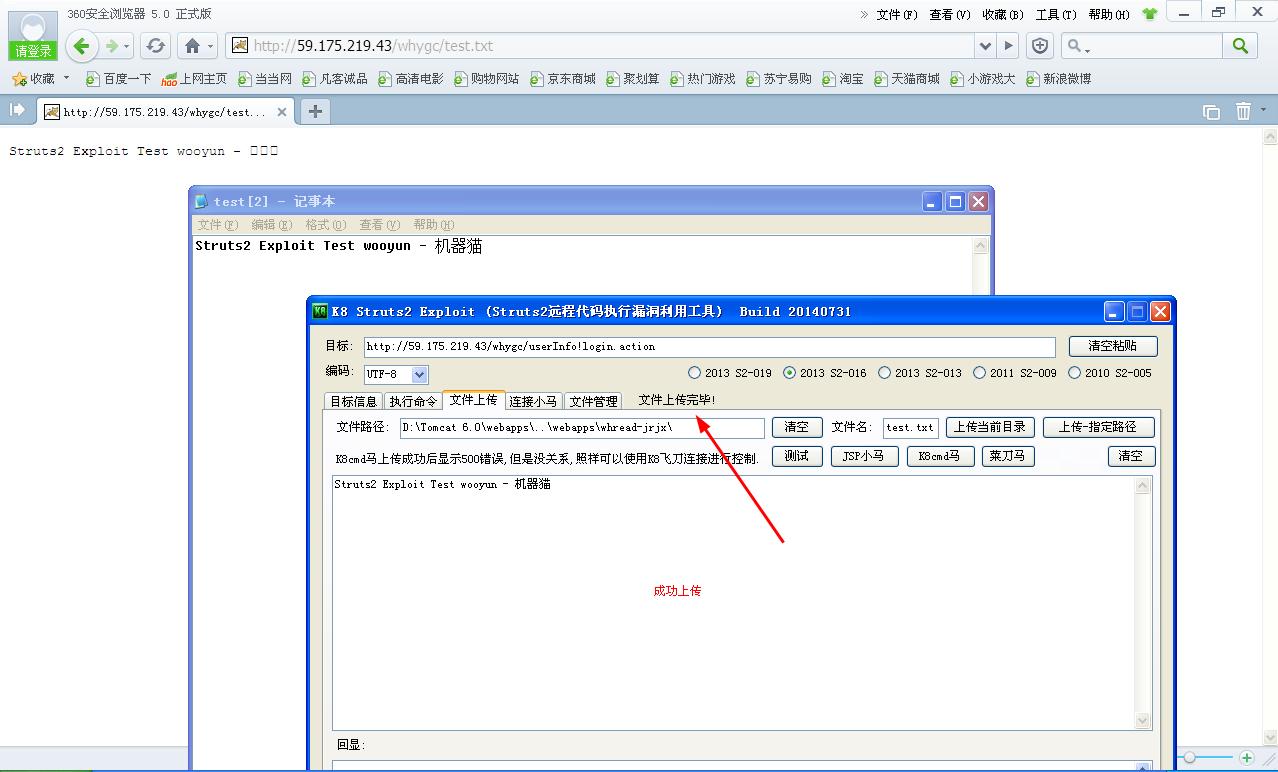Viewport: 1278px width, 772px height.
Task: Switch to the 文件管理 tab
Action: [x=593, y=401]
